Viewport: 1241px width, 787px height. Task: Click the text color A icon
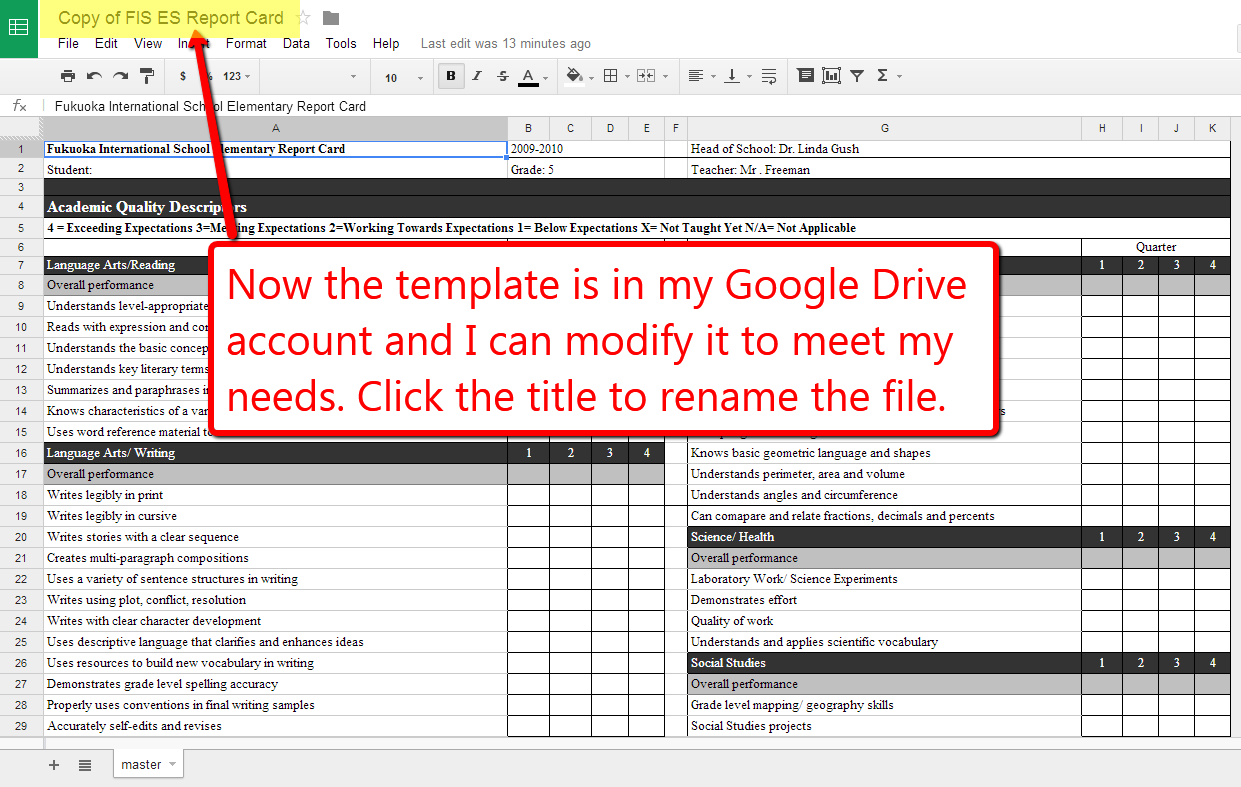pyautogui.click(x=528, y=76)
